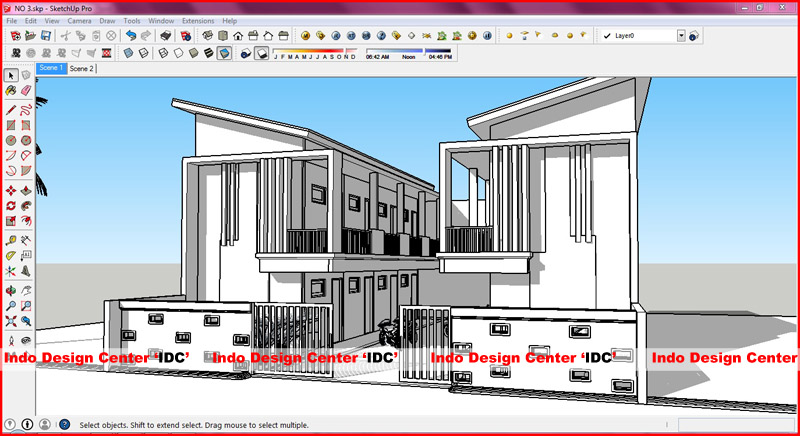Toggle Back Edges style
800x436 pixels.
point(144,53)
